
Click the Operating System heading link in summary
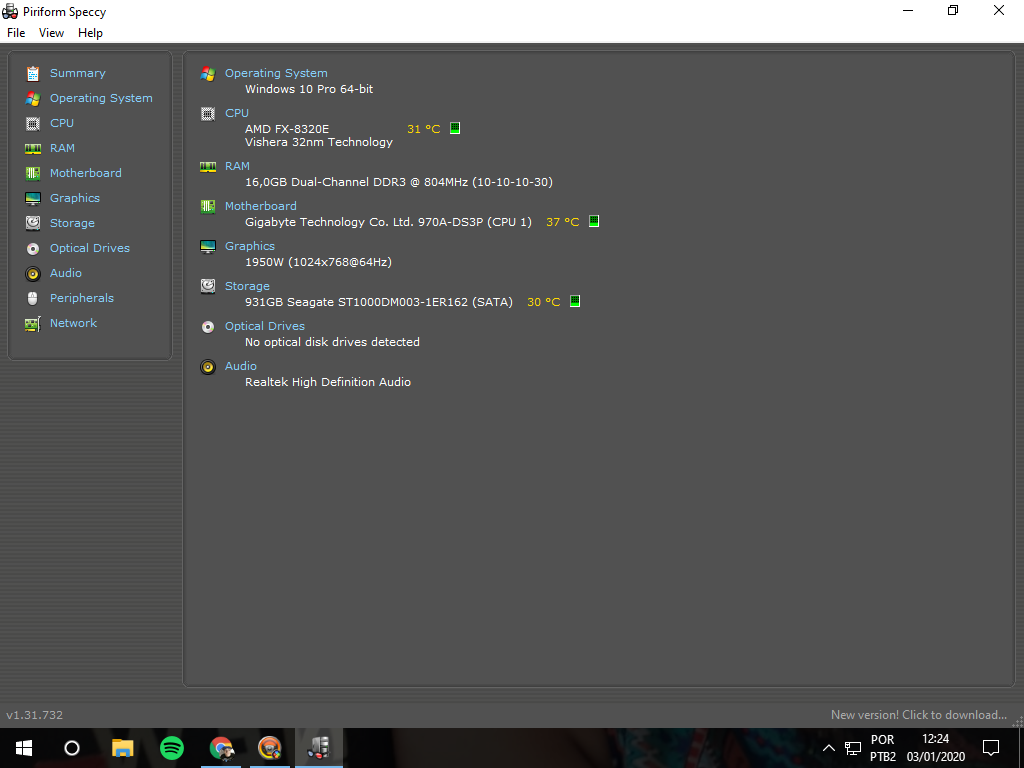point(276,73)
